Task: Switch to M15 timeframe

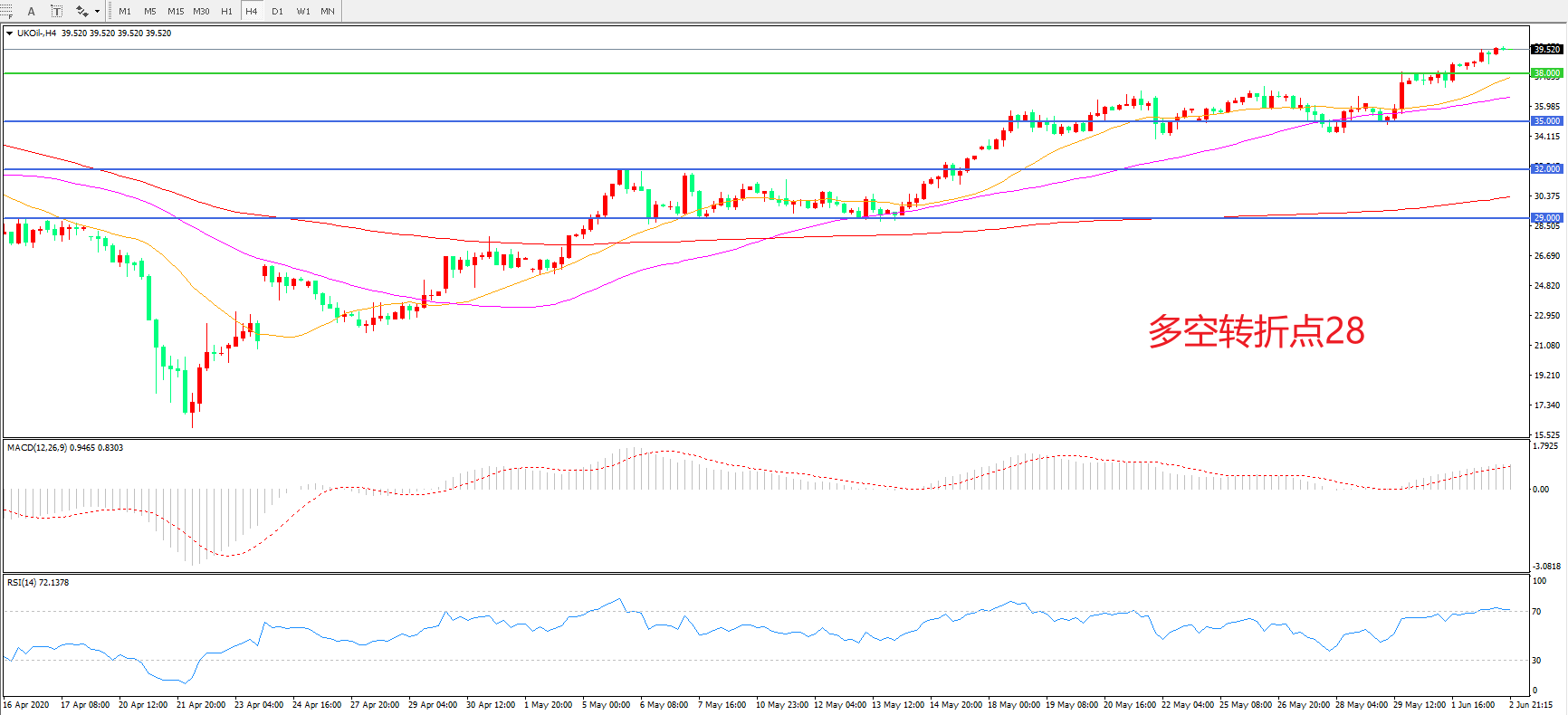Action: click(x=176, y=12)
